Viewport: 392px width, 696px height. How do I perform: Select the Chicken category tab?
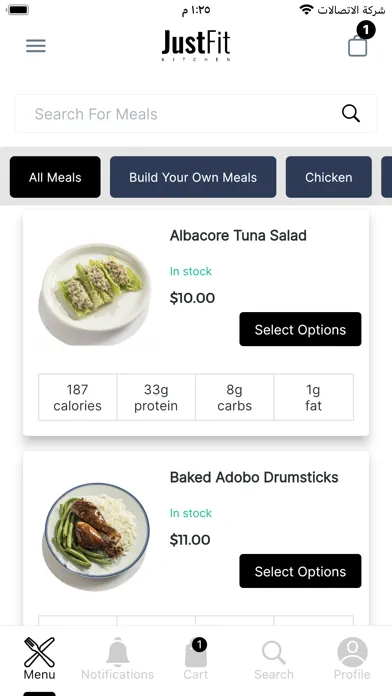[329, 177]
